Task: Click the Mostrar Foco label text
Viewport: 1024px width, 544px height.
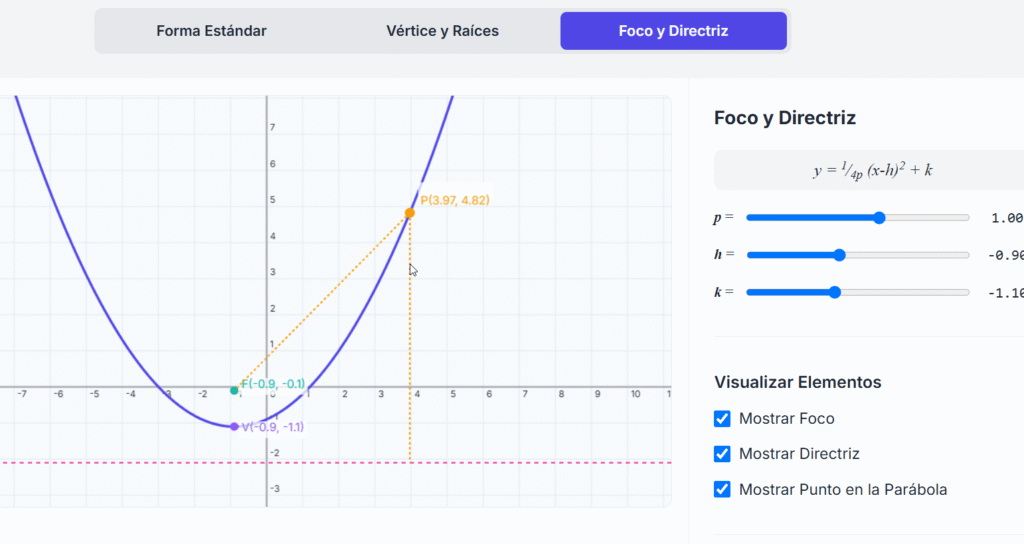Action: (786, 419)
